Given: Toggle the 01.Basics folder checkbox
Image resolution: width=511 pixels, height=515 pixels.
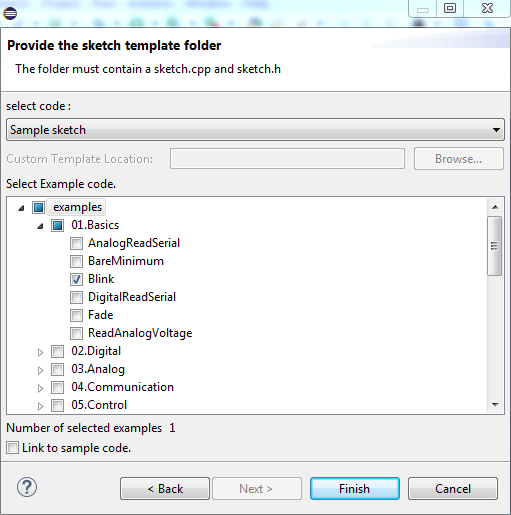Looking at the screenshot, I should tap(57, 225).
